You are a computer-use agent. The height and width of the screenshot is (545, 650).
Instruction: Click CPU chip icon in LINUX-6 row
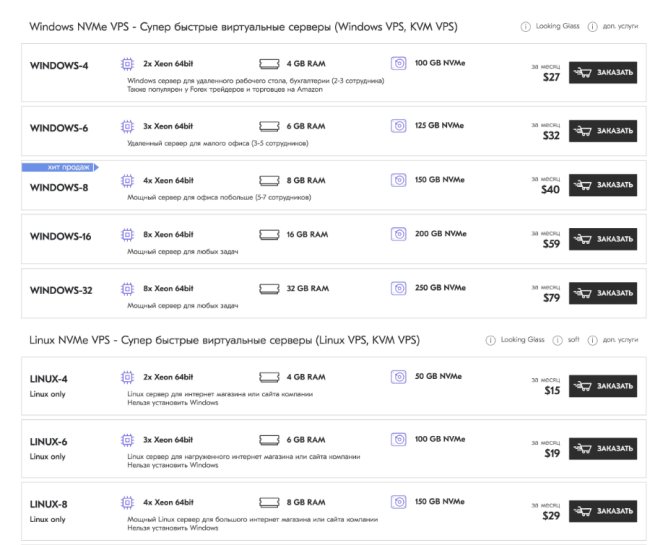click(127, 440)
